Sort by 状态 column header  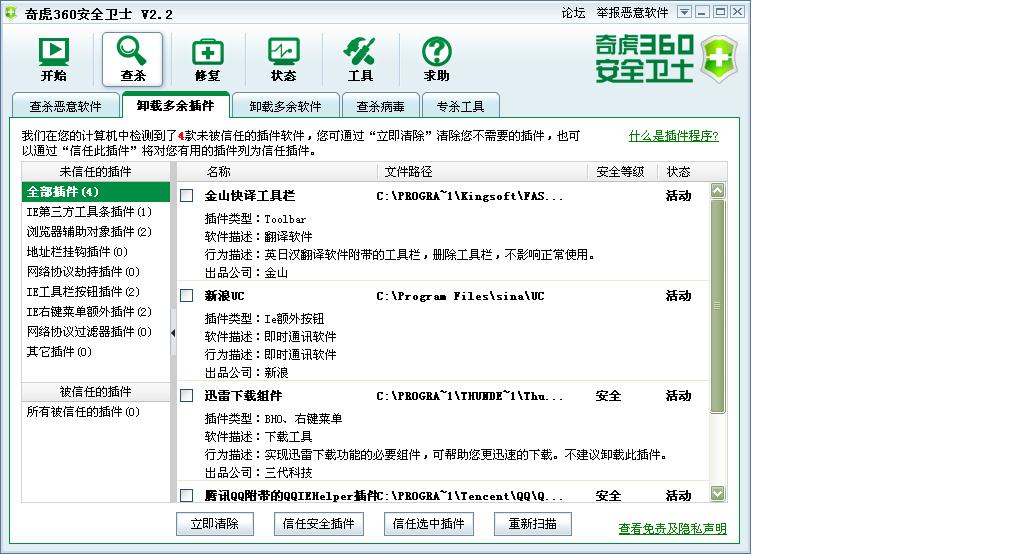pyautogui.click(x=679, y=172)
